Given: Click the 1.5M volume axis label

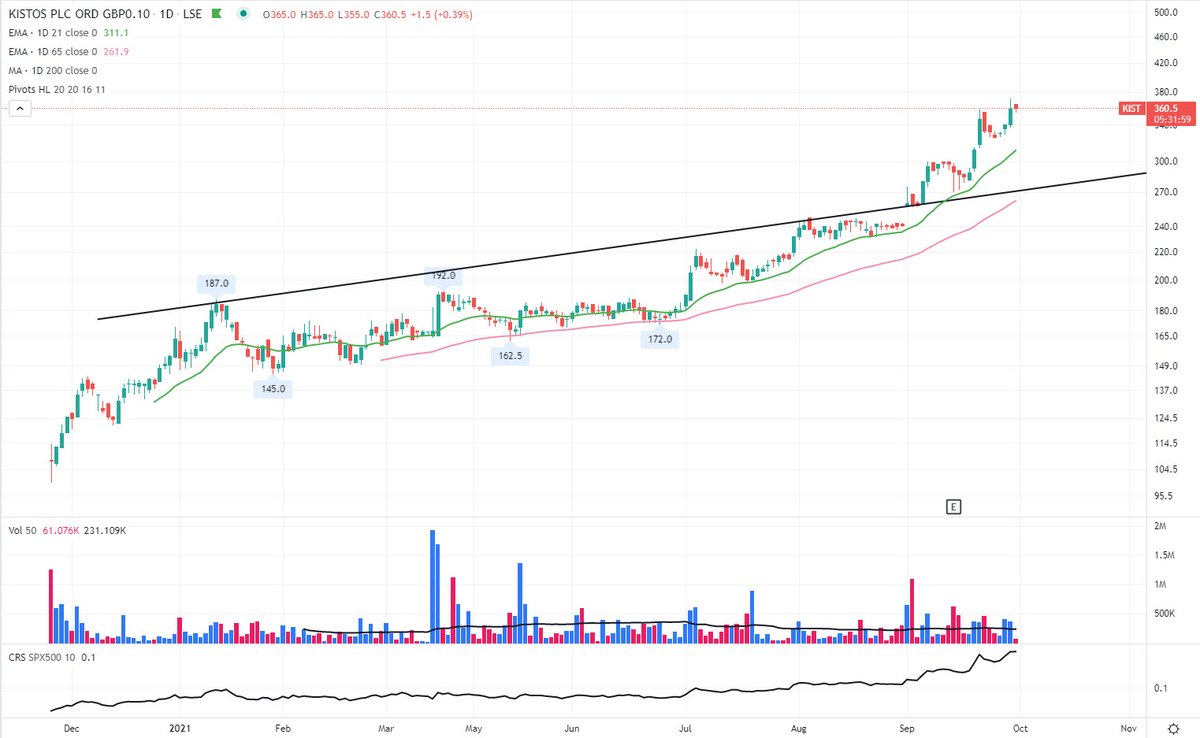Looking at the screenshot, I should 1165,555.
